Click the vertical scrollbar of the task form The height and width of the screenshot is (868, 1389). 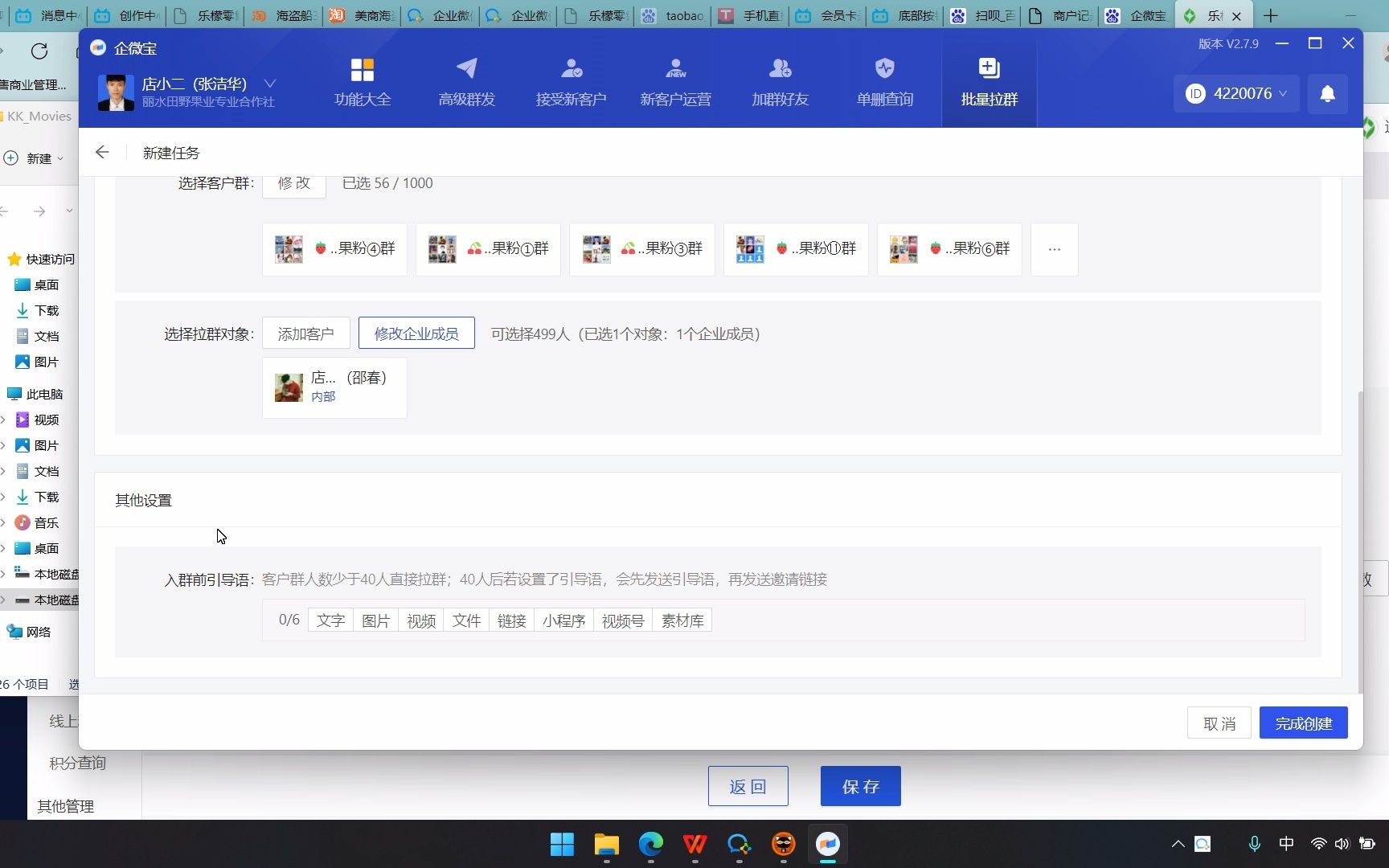coord(1360,542)
